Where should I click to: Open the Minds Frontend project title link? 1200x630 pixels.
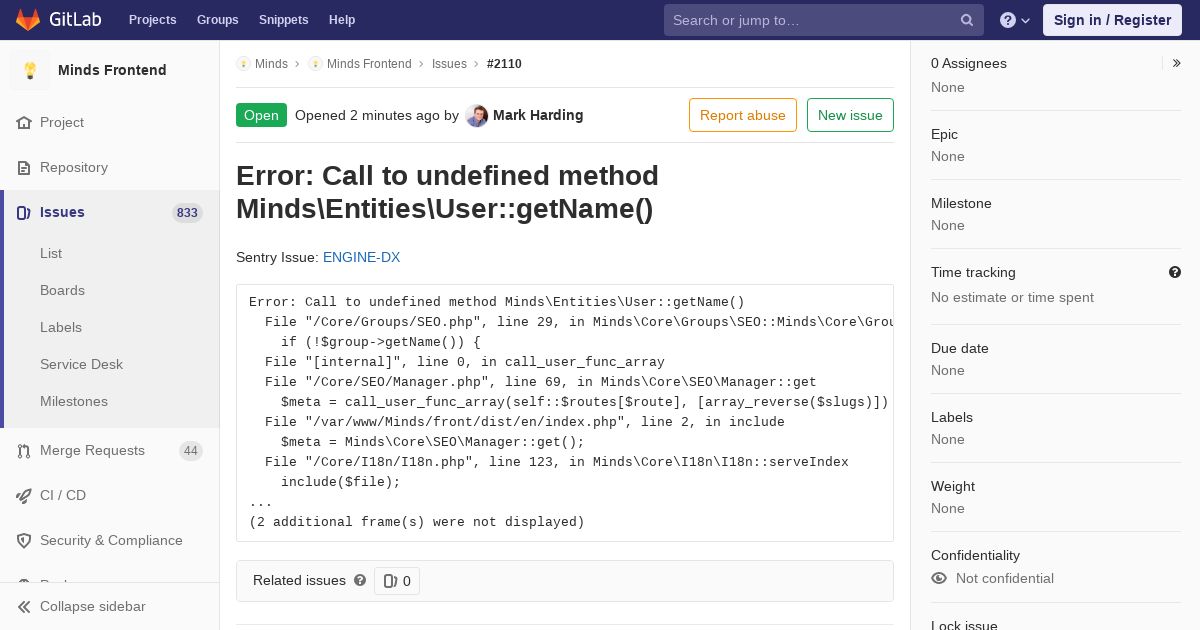[112, 70]
